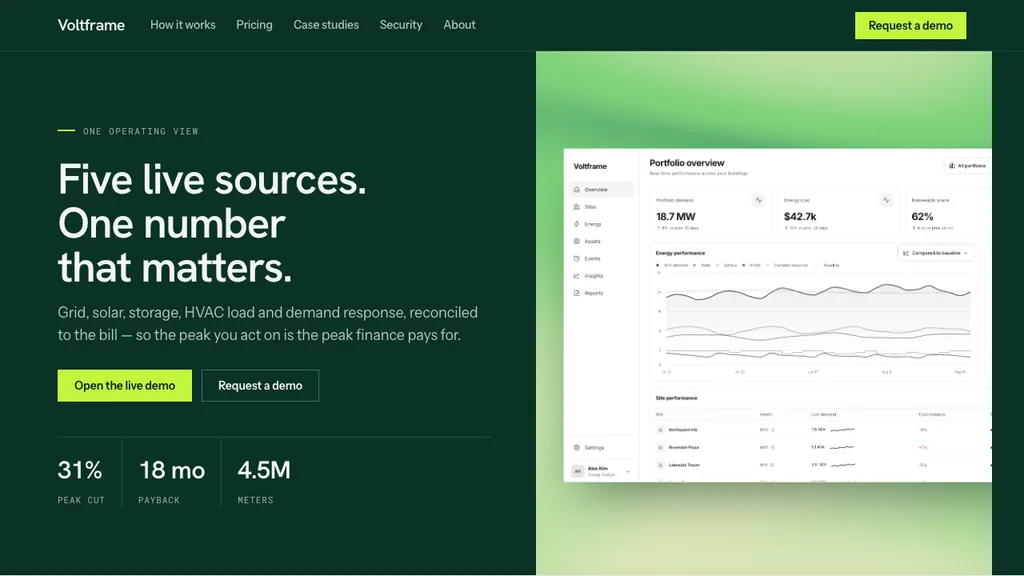Toggle the Baseline legend item

(826, 265)
